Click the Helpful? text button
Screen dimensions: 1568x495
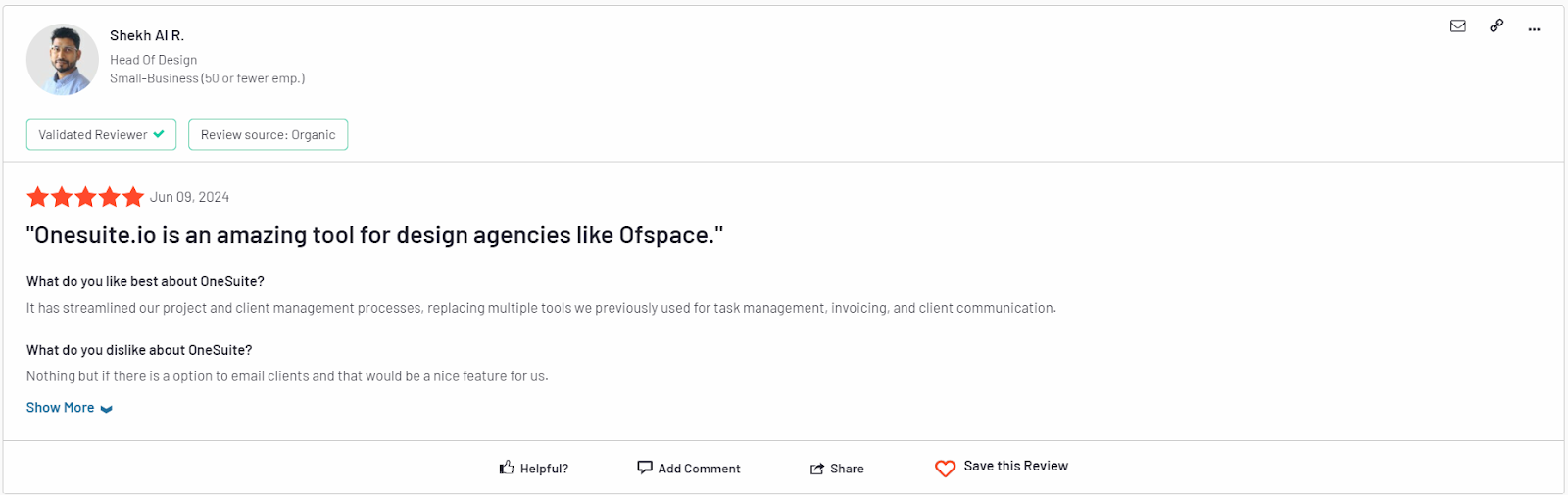coord(544,469)
